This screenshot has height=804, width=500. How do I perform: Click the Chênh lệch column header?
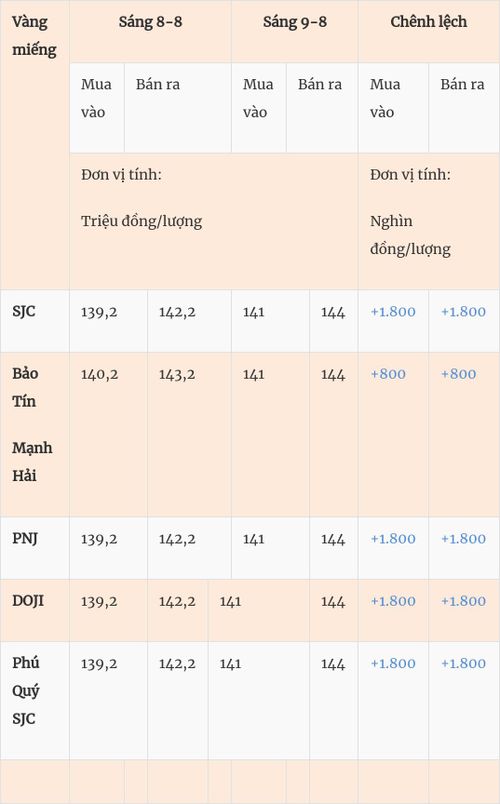(429, 22)
